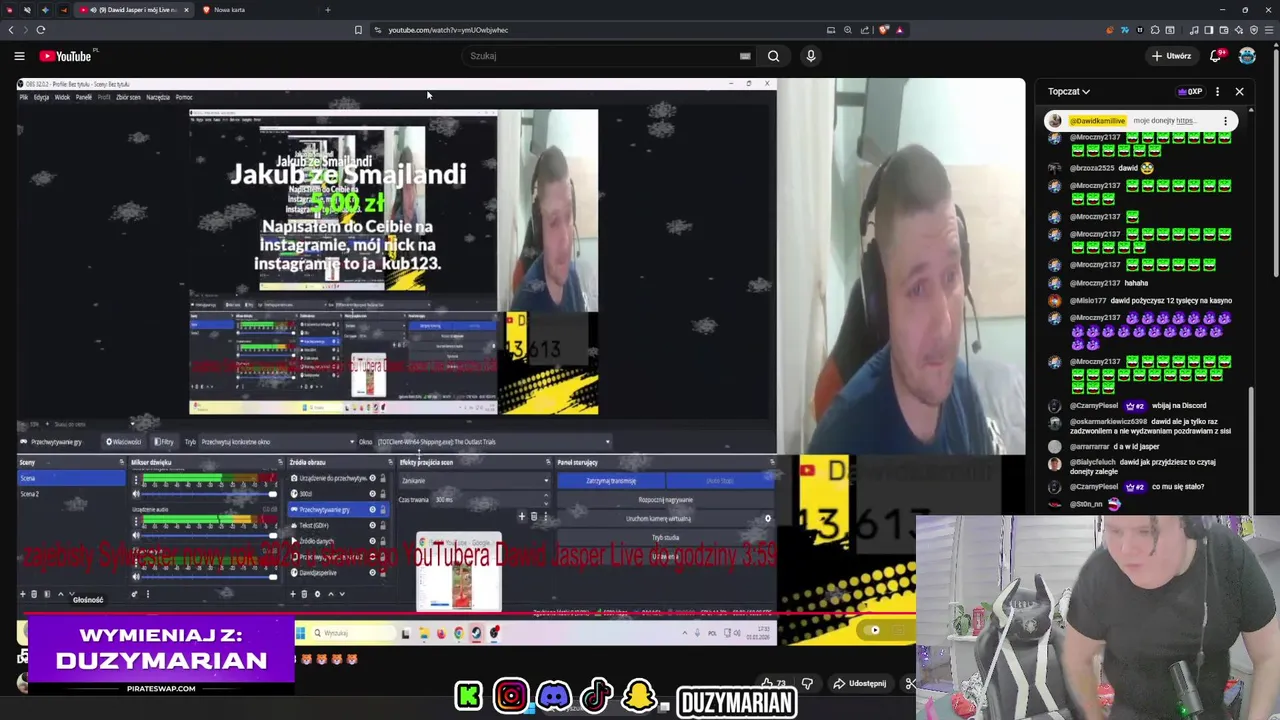Open the Tryb capture mode dropdown in OBS
Viewport: 1280px width, 720px height.
coord(278,442)
